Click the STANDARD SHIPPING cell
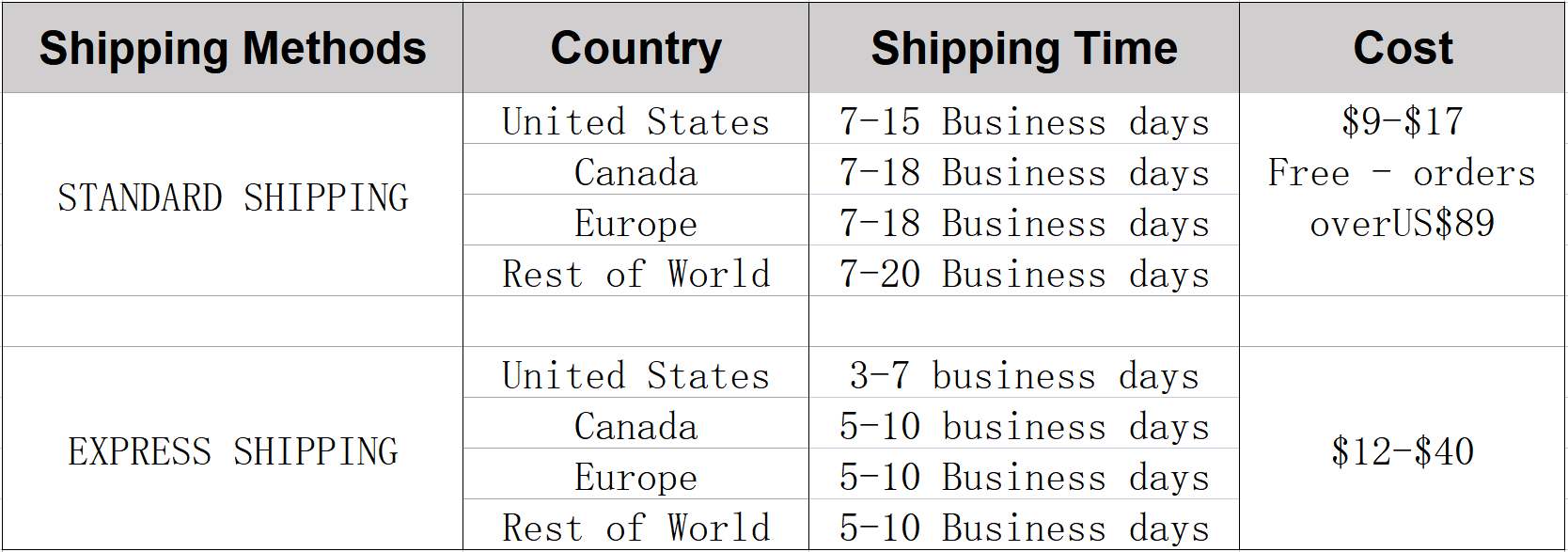The width and height of the screenshot is (1568, 552). pos(232,195)
